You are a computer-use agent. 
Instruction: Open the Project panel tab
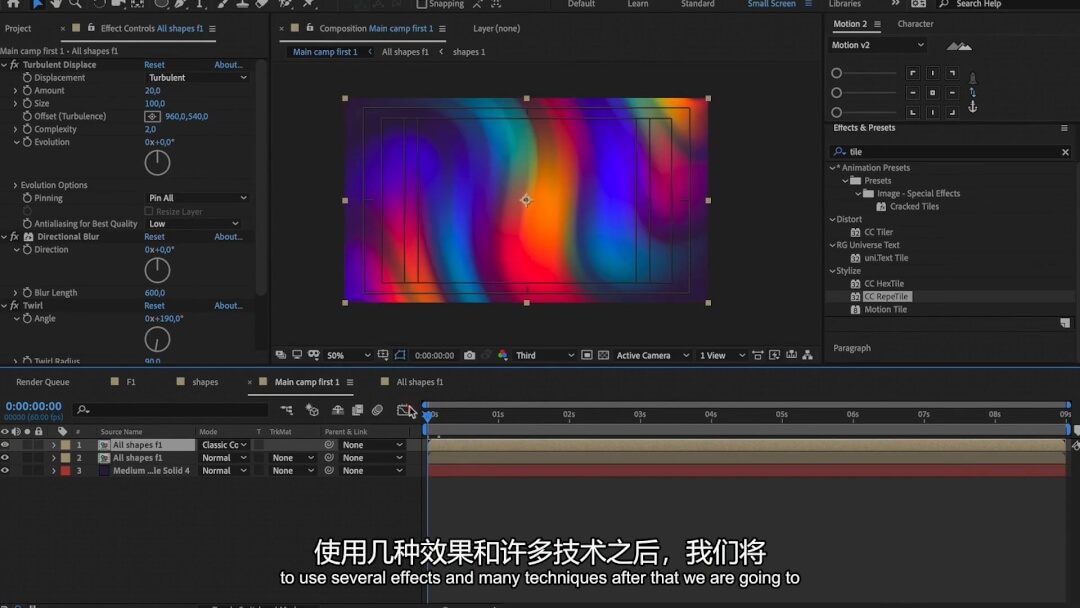tap(18, 29)
